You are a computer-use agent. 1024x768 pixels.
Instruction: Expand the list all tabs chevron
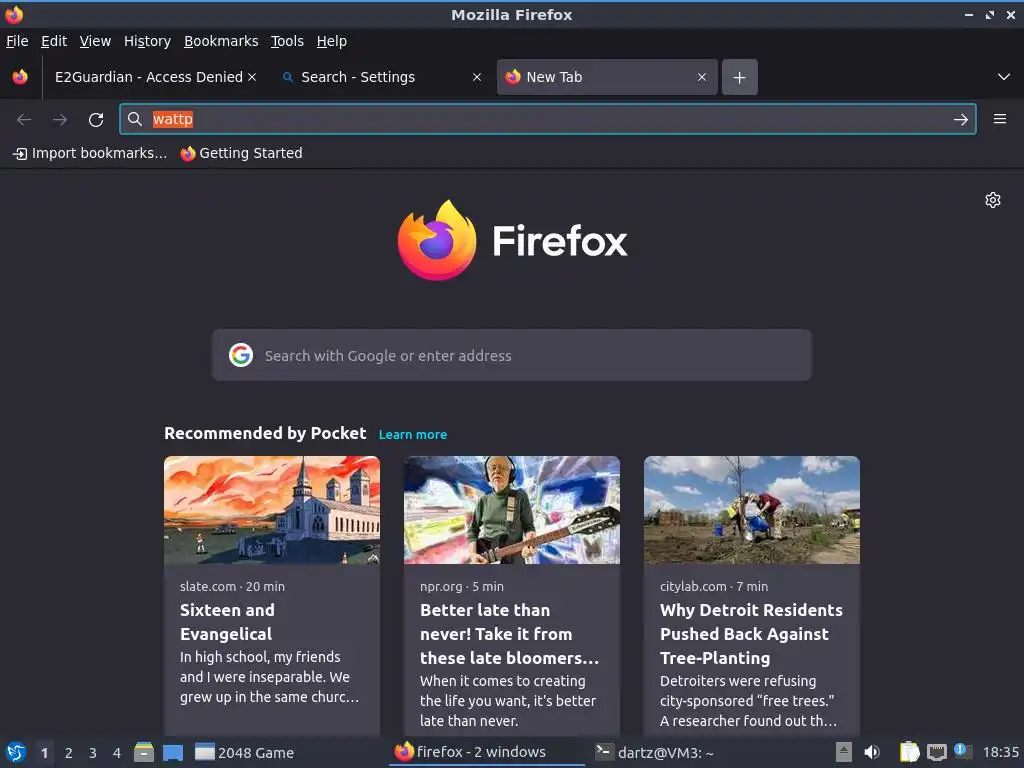coord(1004,77)
